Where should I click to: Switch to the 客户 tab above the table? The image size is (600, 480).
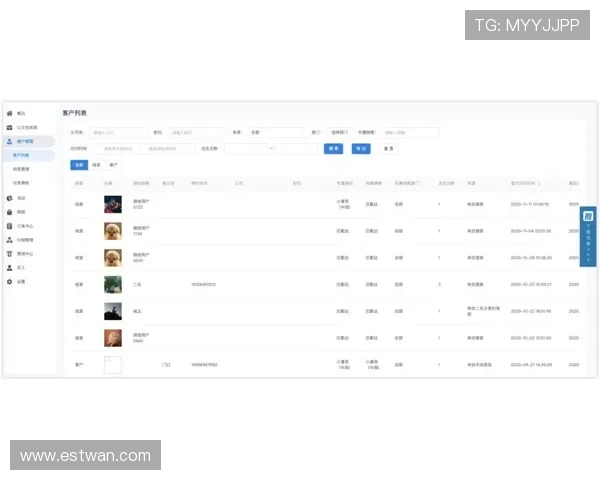113,164
